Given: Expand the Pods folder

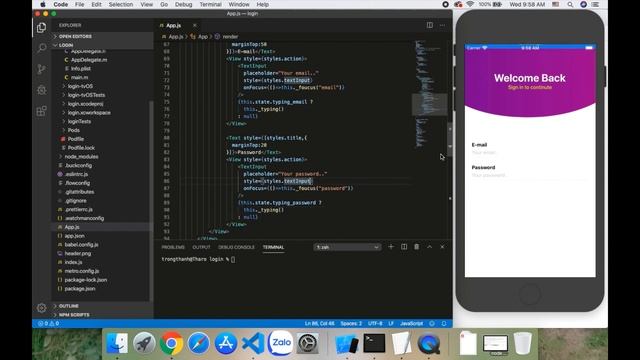Looking at the screenshot, I should pos(73,130).
